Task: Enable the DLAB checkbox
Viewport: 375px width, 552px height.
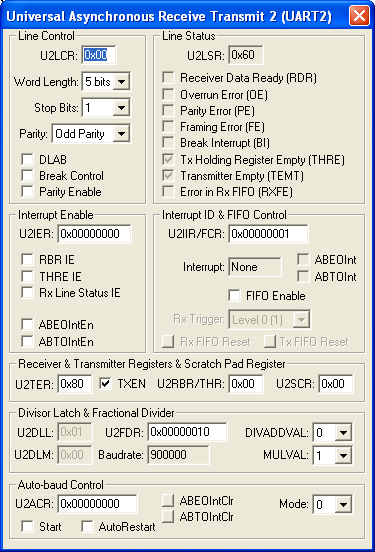Action: (27, 159)
